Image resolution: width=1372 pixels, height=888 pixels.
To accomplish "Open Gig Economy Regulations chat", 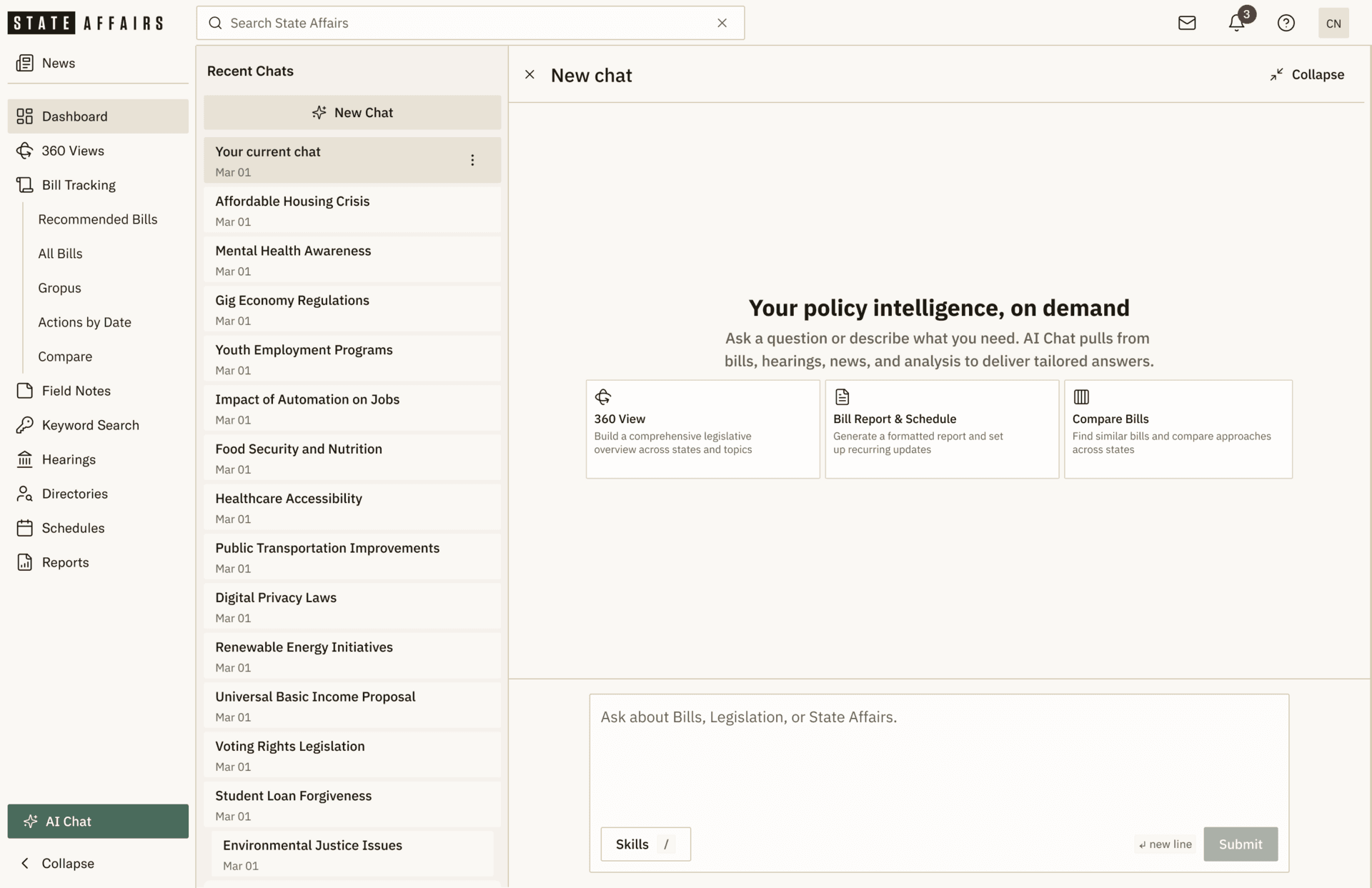I will click(352, 309).
